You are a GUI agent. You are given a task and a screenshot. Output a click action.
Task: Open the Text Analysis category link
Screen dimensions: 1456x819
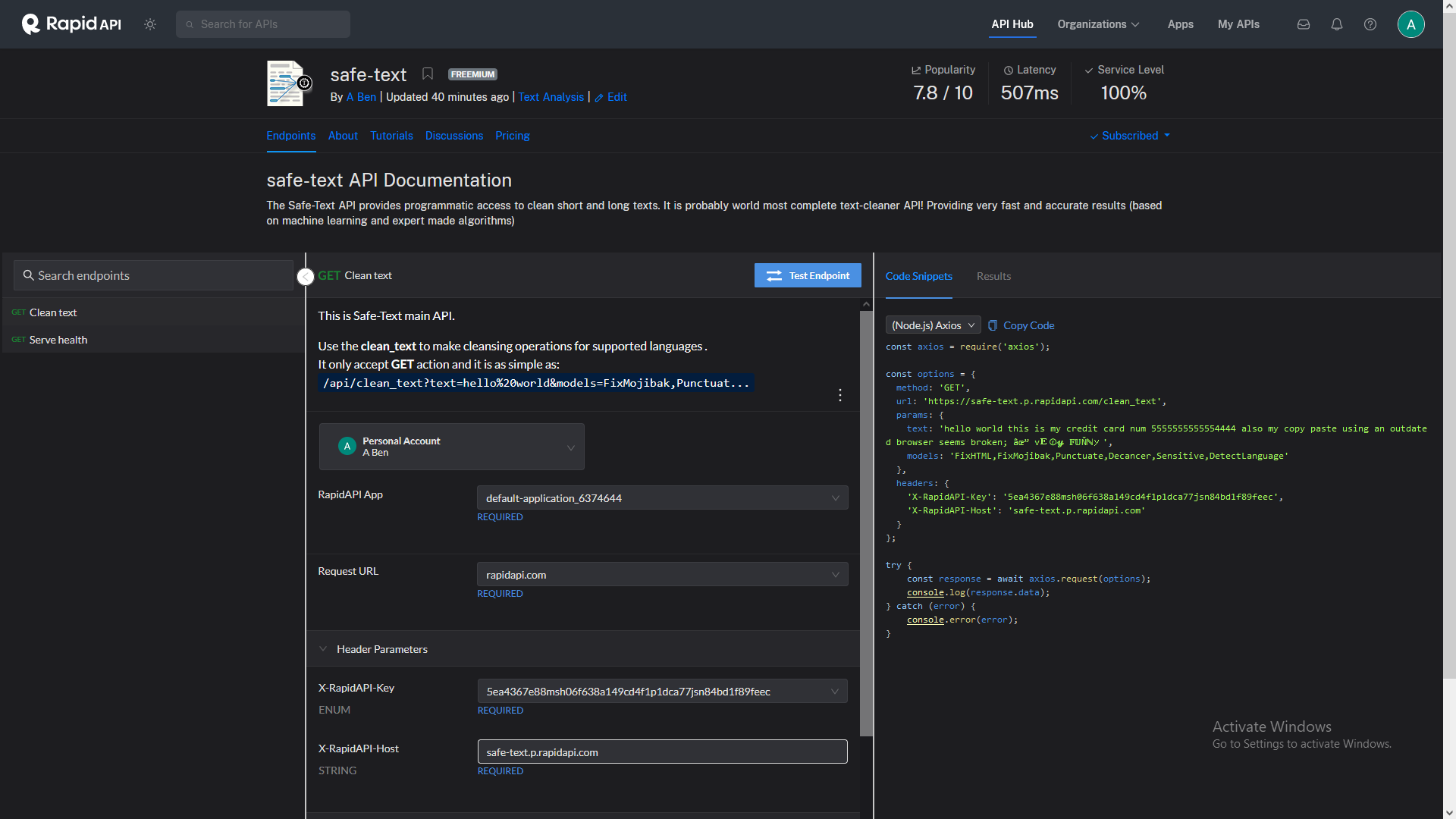551,97
